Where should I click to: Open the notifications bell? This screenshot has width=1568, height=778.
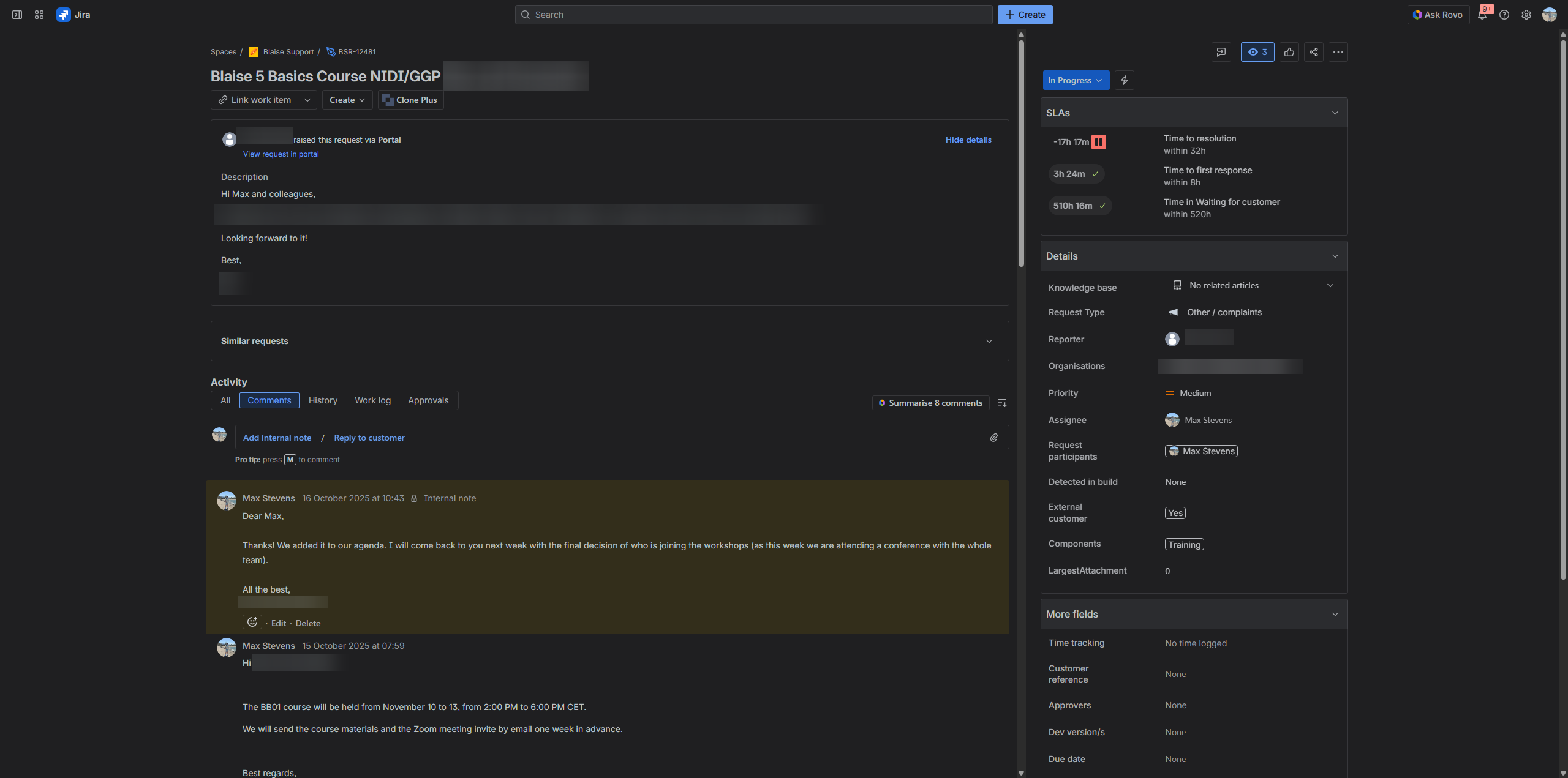[1482, 15]
